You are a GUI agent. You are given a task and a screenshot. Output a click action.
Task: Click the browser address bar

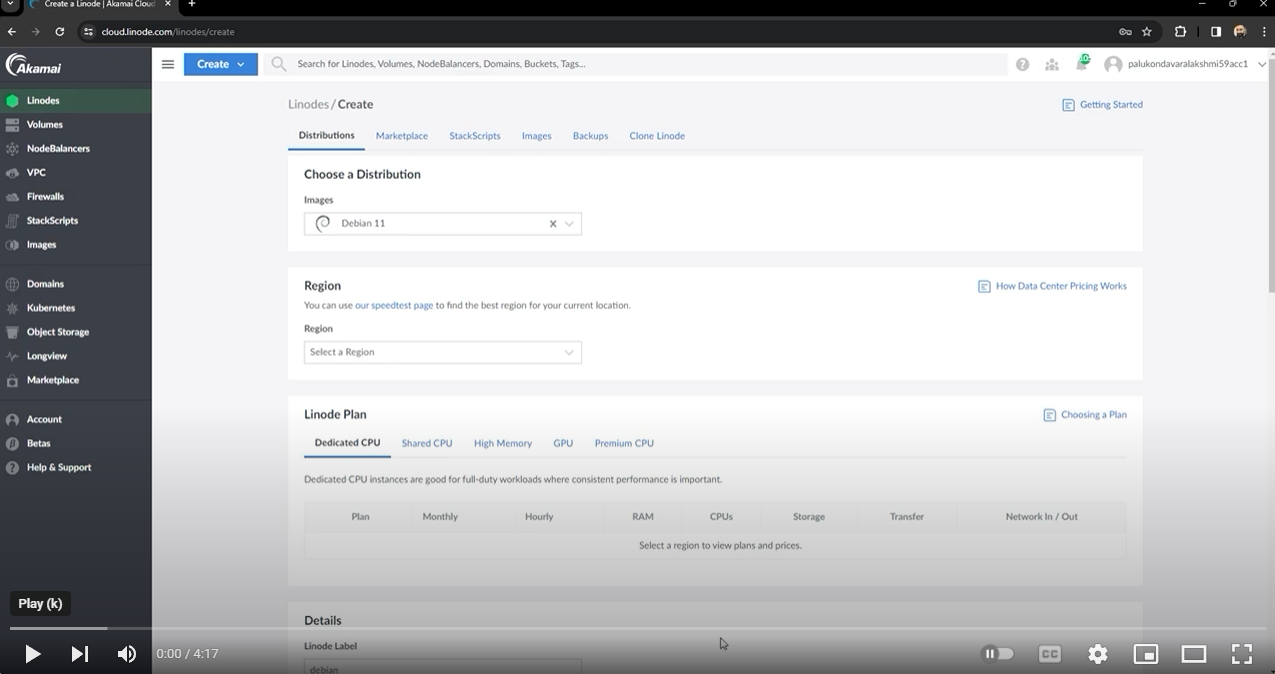click(600, 32)
